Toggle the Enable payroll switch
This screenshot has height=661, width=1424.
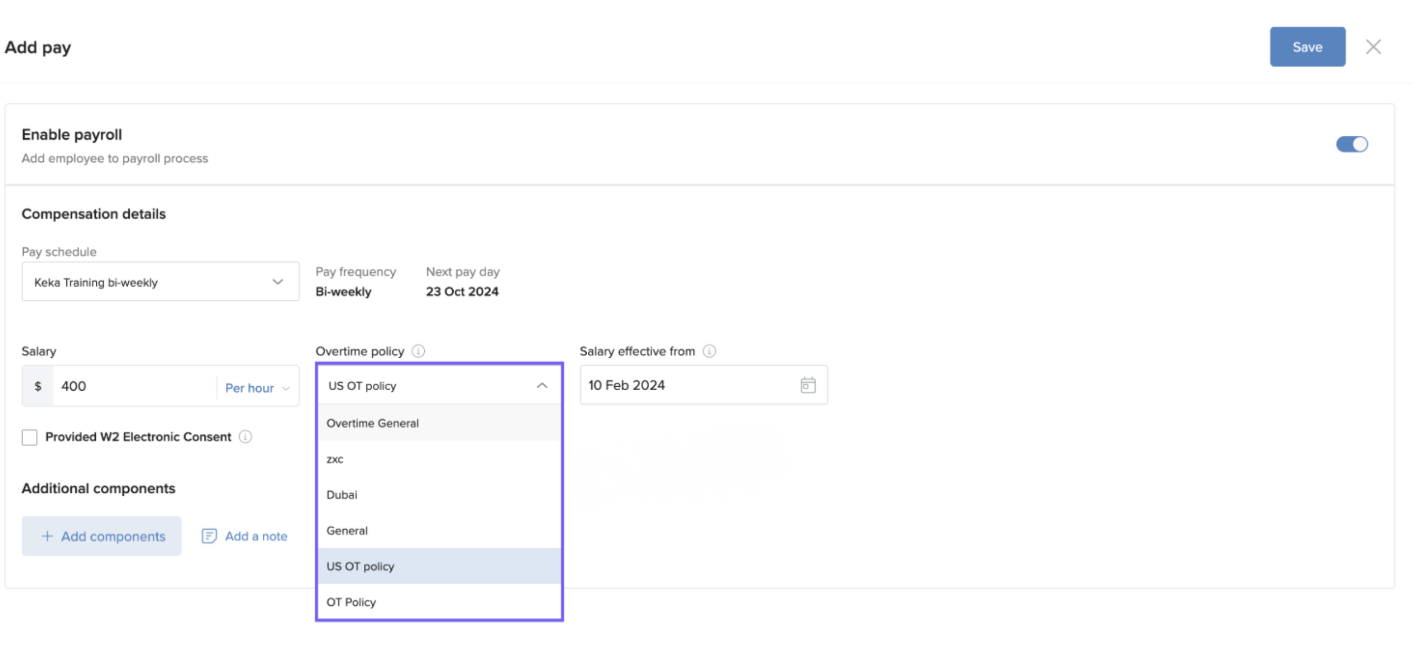pos(1351,144)
